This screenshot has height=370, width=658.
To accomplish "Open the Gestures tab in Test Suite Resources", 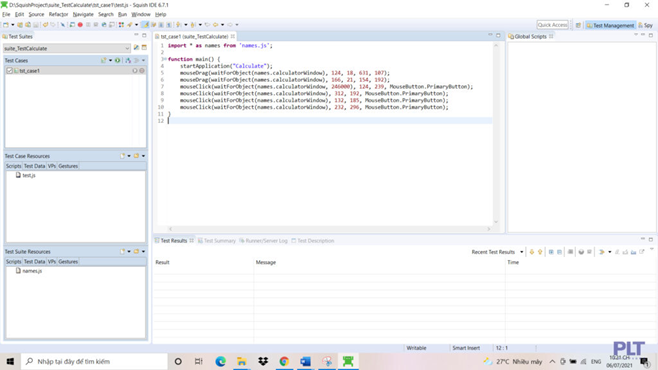I will [x=68, y=262].
